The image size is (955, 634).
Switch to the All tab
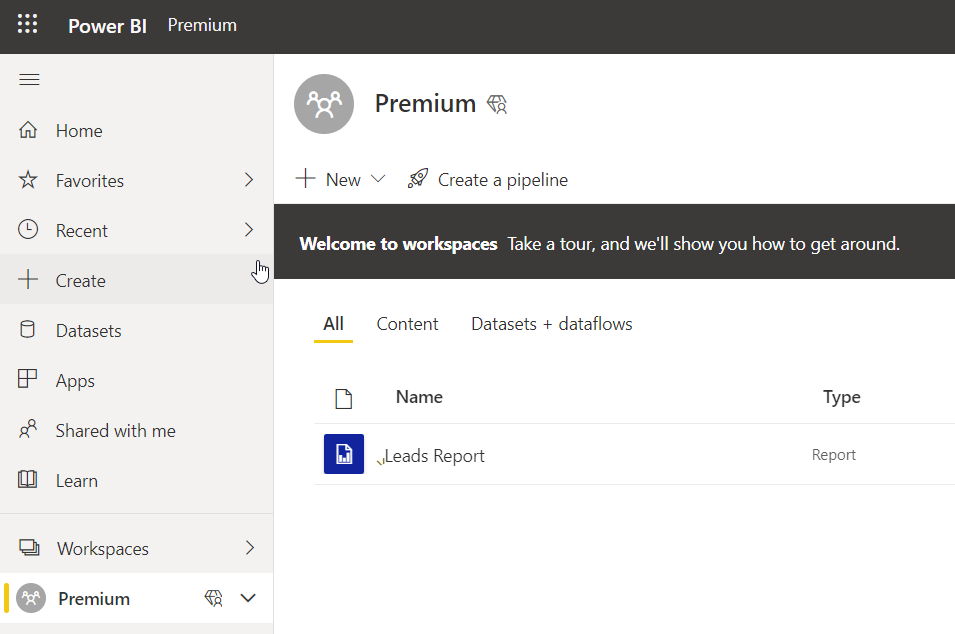(334, 323)
